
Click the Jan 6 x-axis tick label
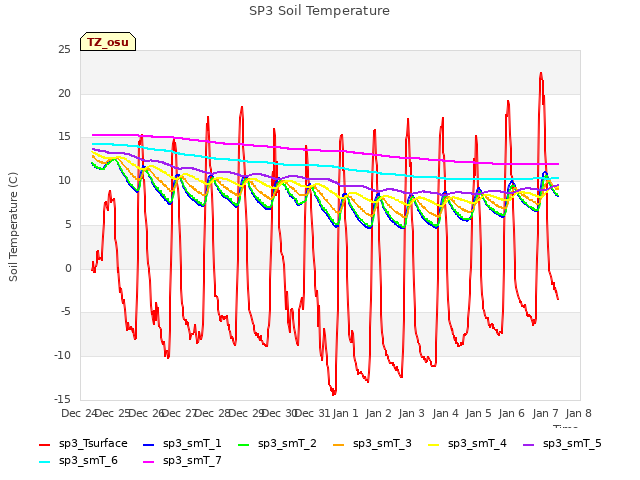coord(511,413)
